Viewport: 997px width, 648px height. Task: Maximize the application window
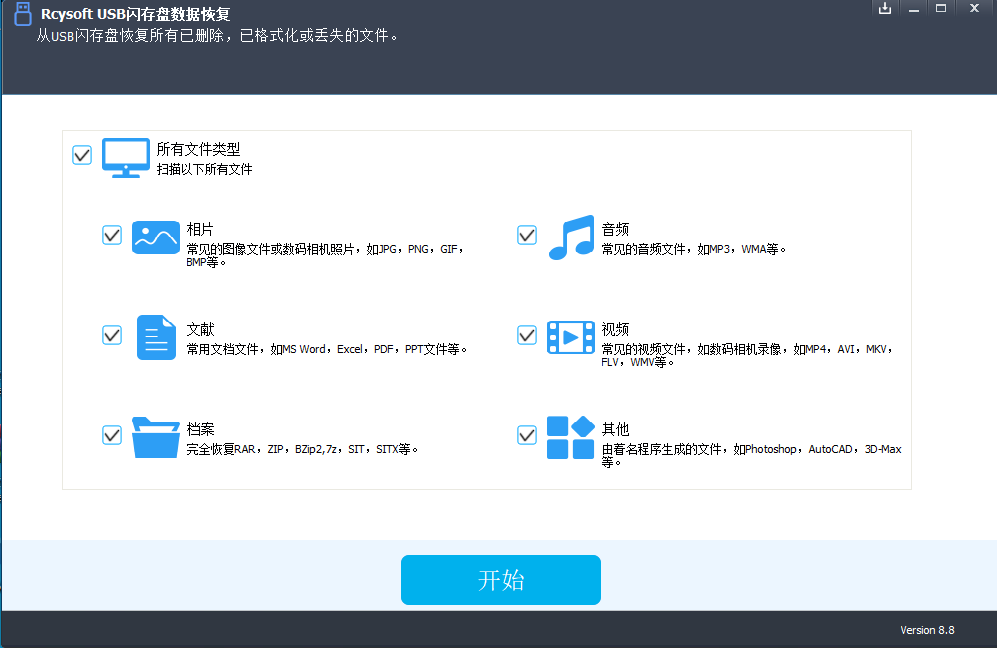click(x=942, y=8)
